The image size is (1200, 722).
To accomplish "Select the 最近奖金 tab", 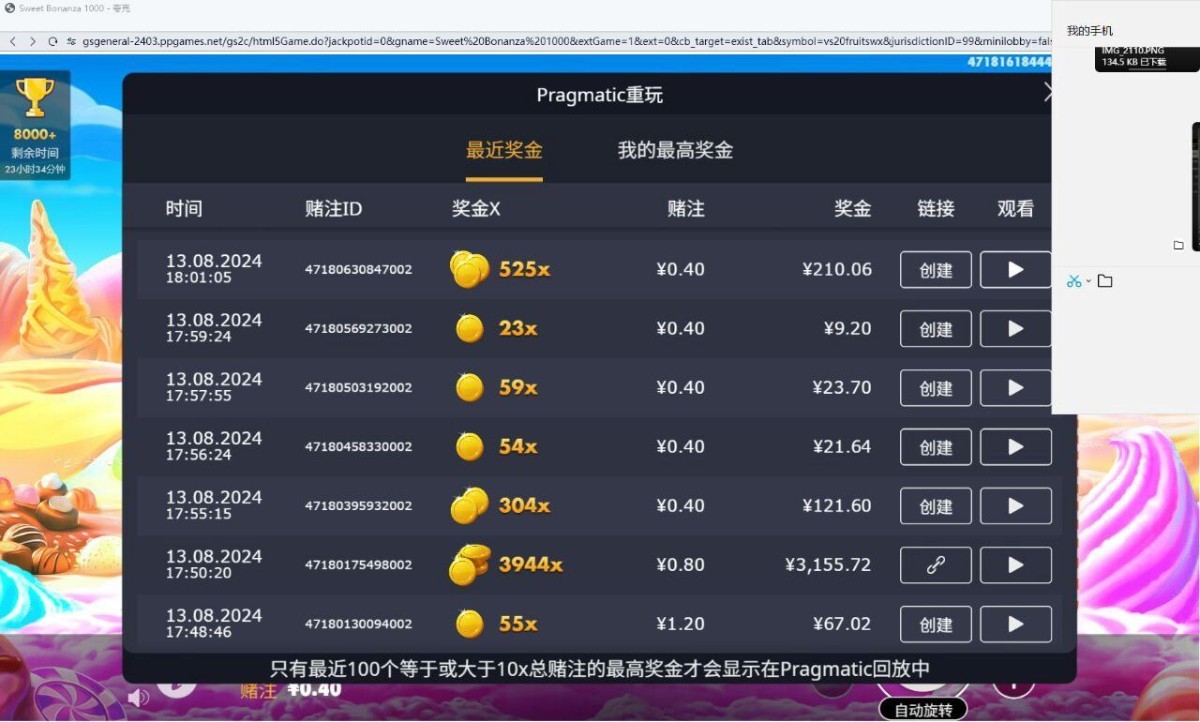I will [504, 151].
